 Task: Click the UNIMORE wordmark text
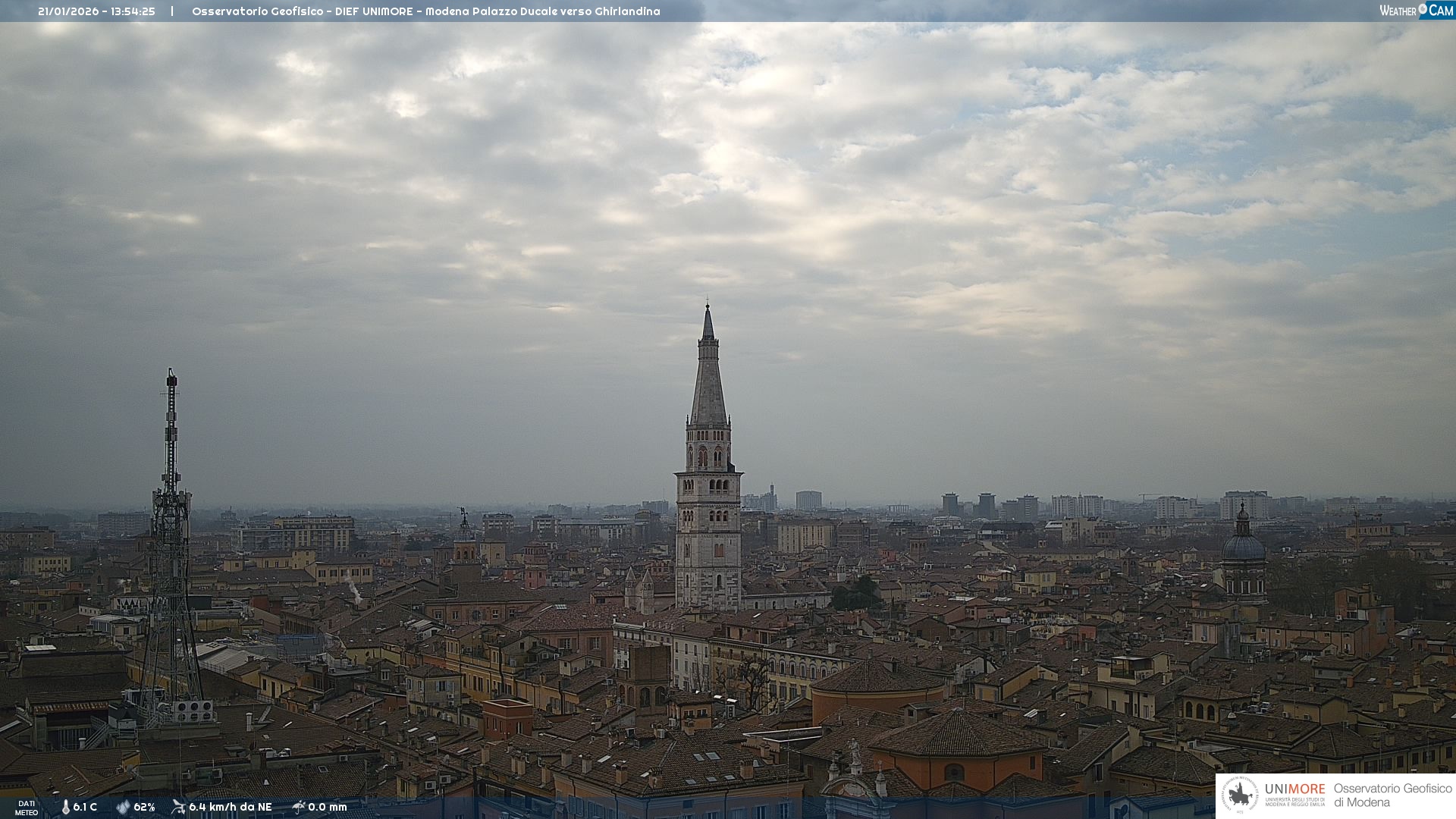pos(1294,789)
